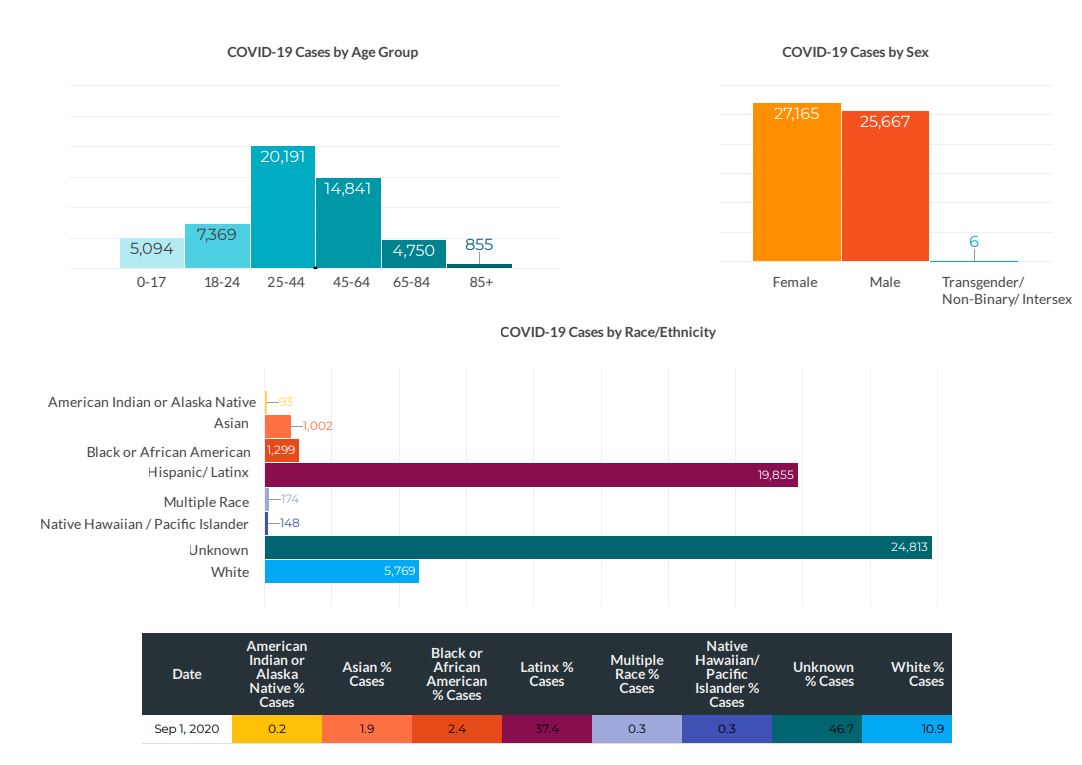1082x765 pixels.
Task: Select the Date column header
Action: pyautogui.click(x=187, y=674)
